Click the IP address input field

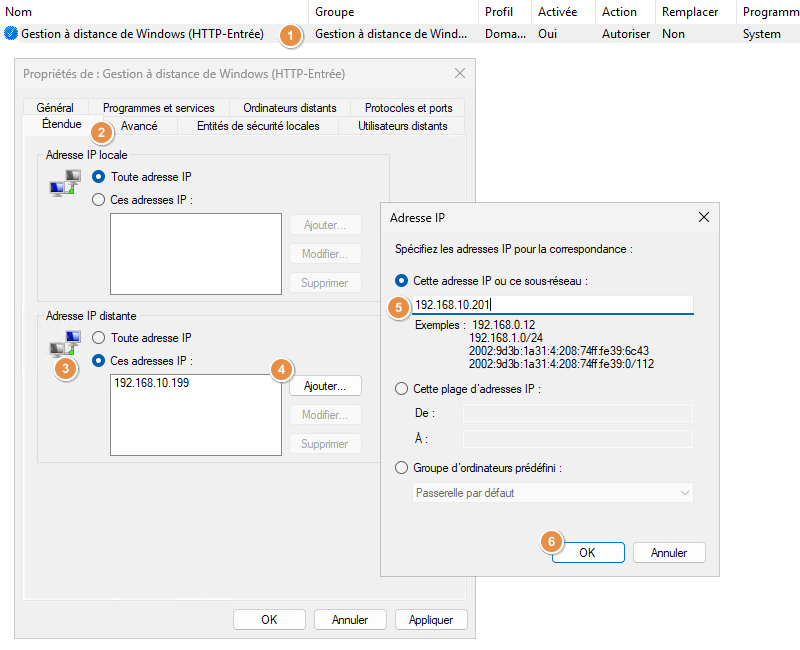point(552,305)
